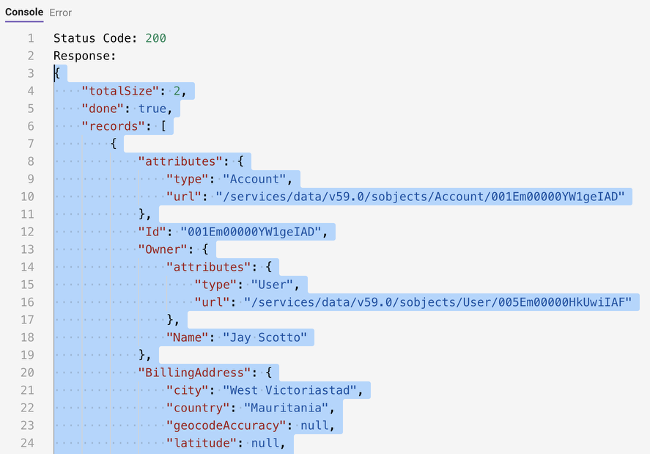The height and width of the screenshot is (454, 650).
Task: Click the "country" key
Action: coord(198,408)
